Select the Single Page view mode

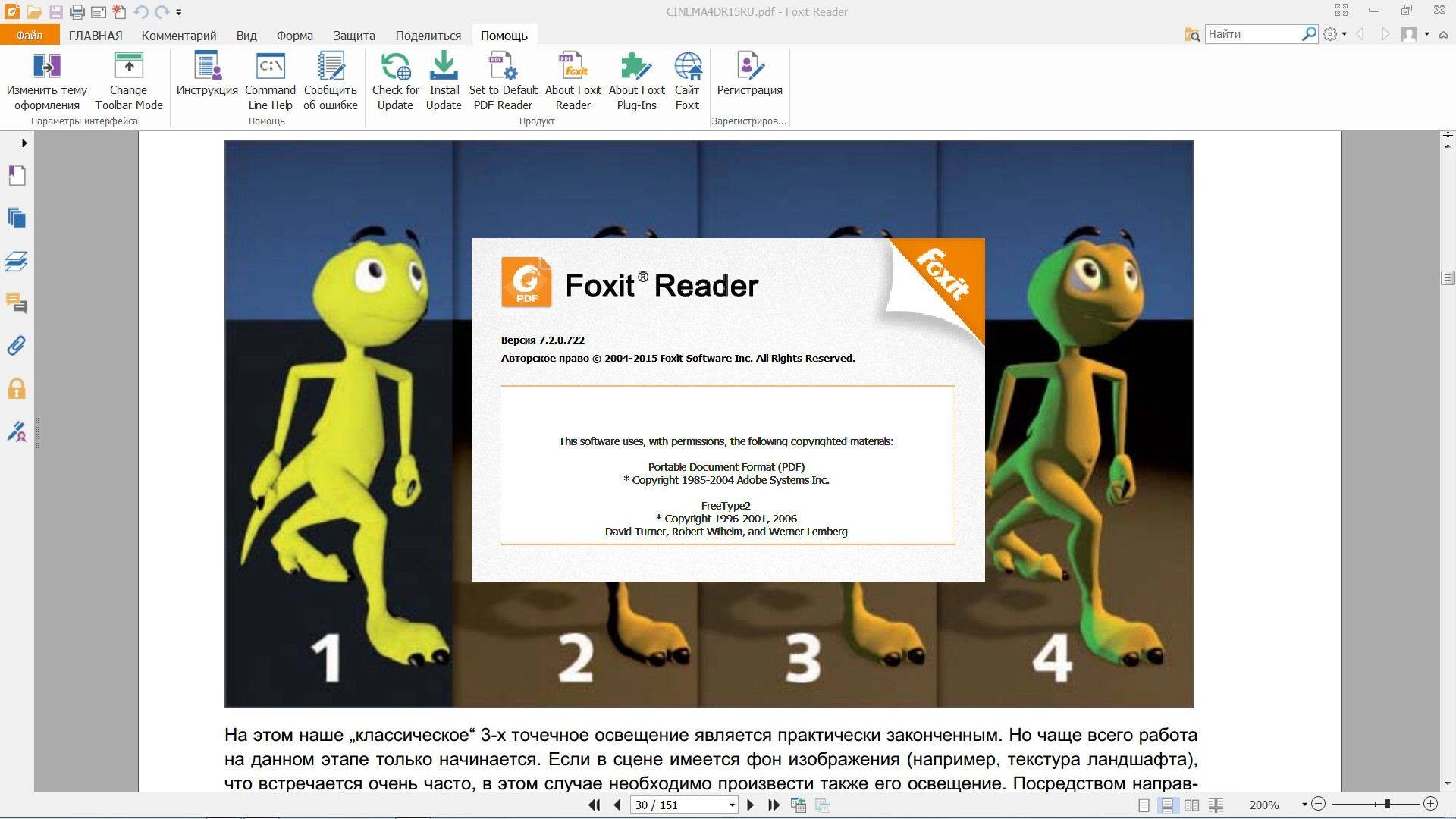tap(1144, 805)
